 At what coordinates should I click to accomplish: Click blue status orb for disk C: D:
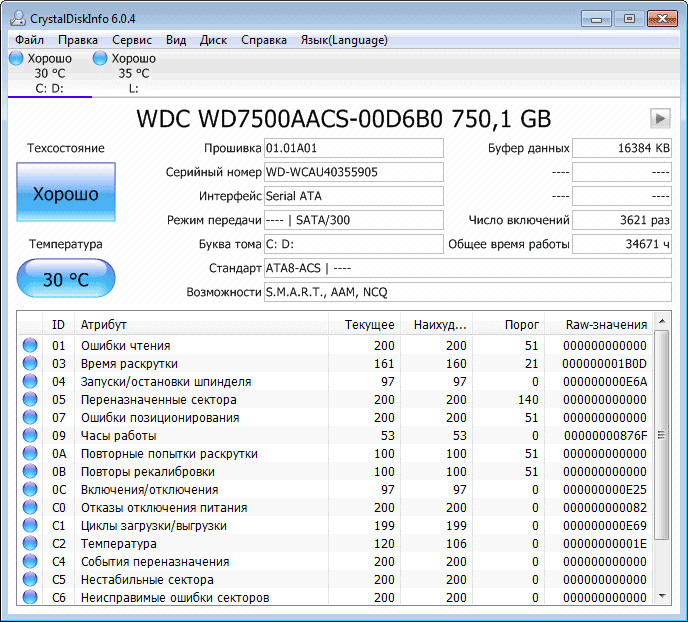coord(16,58)
